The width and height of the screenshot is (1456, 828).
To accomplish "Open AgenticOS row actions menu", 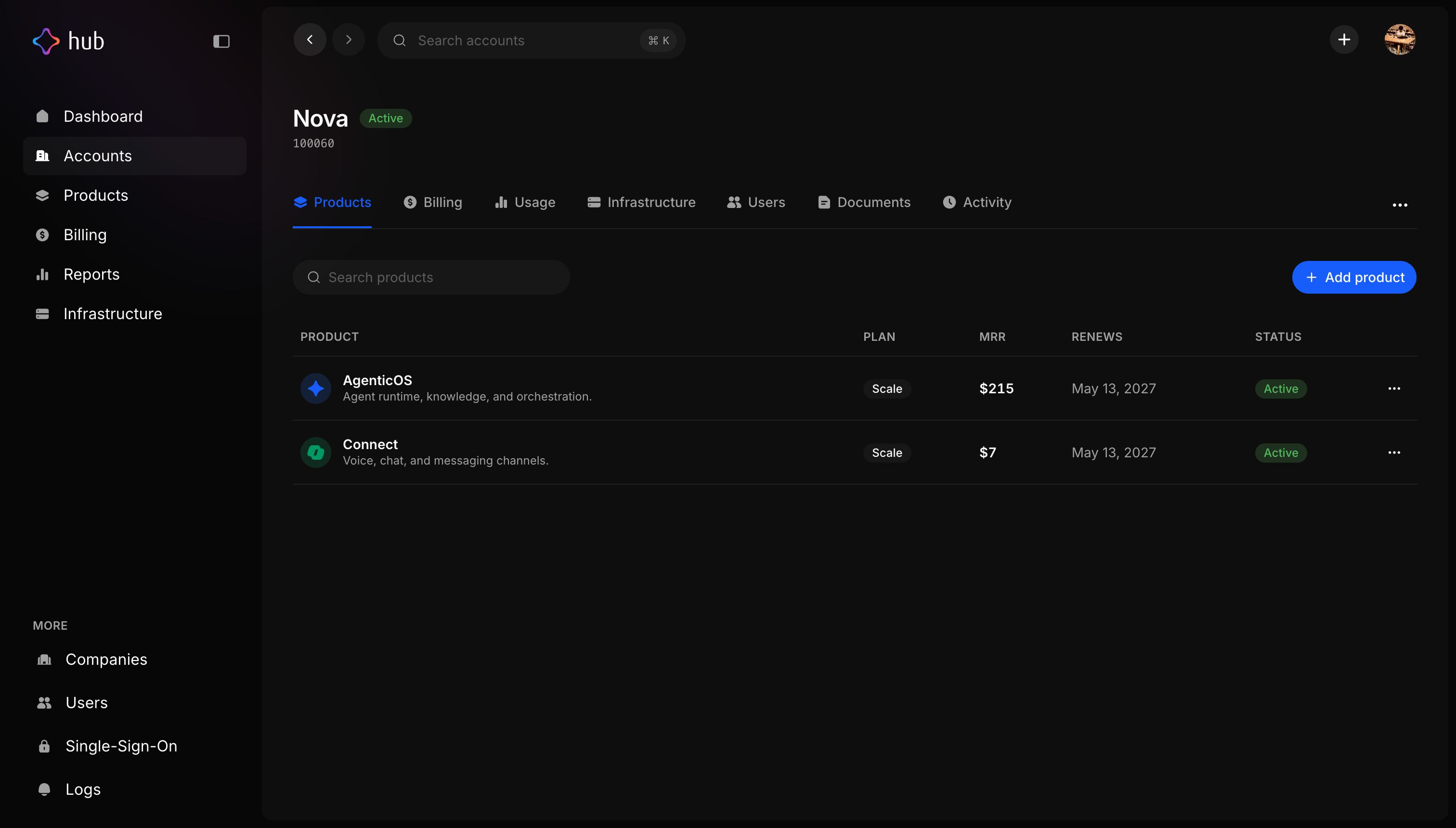I will pos(1394,389).
